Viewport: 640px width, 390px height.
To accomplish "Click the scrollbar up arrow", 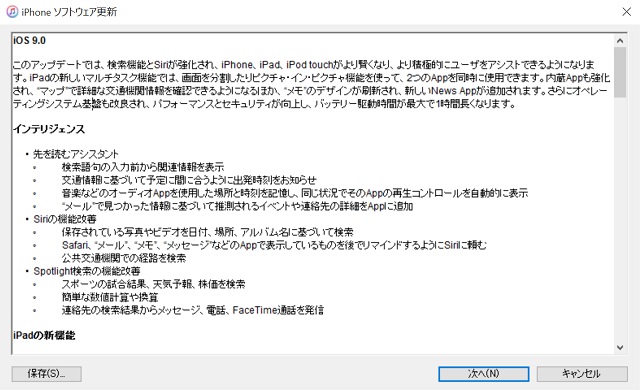I will pos(620,40).
